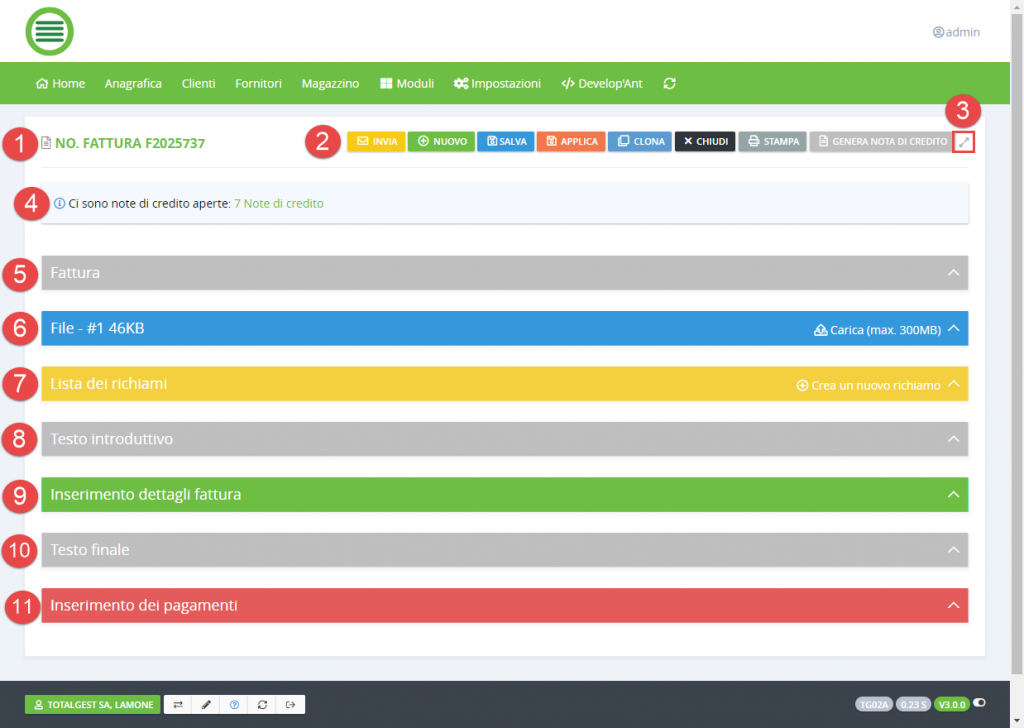This screenshot has height=728, width=1024.
Task: Click the reload icon in footer bar
Action: (x=262, y=705)
